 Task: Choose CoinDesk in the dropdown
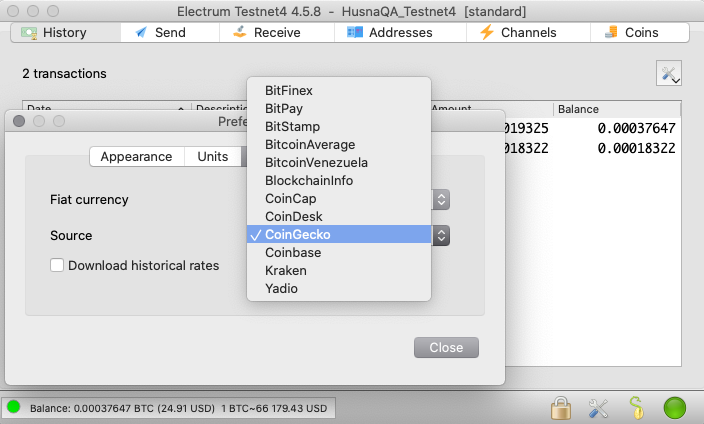[x=339, y=216]
